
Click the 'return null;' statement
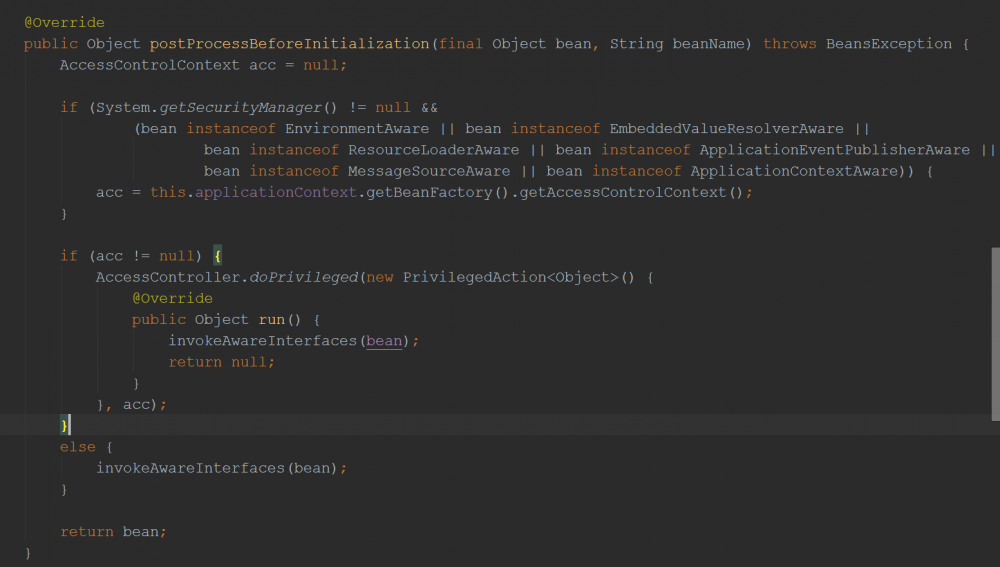[x=221, y=362]
